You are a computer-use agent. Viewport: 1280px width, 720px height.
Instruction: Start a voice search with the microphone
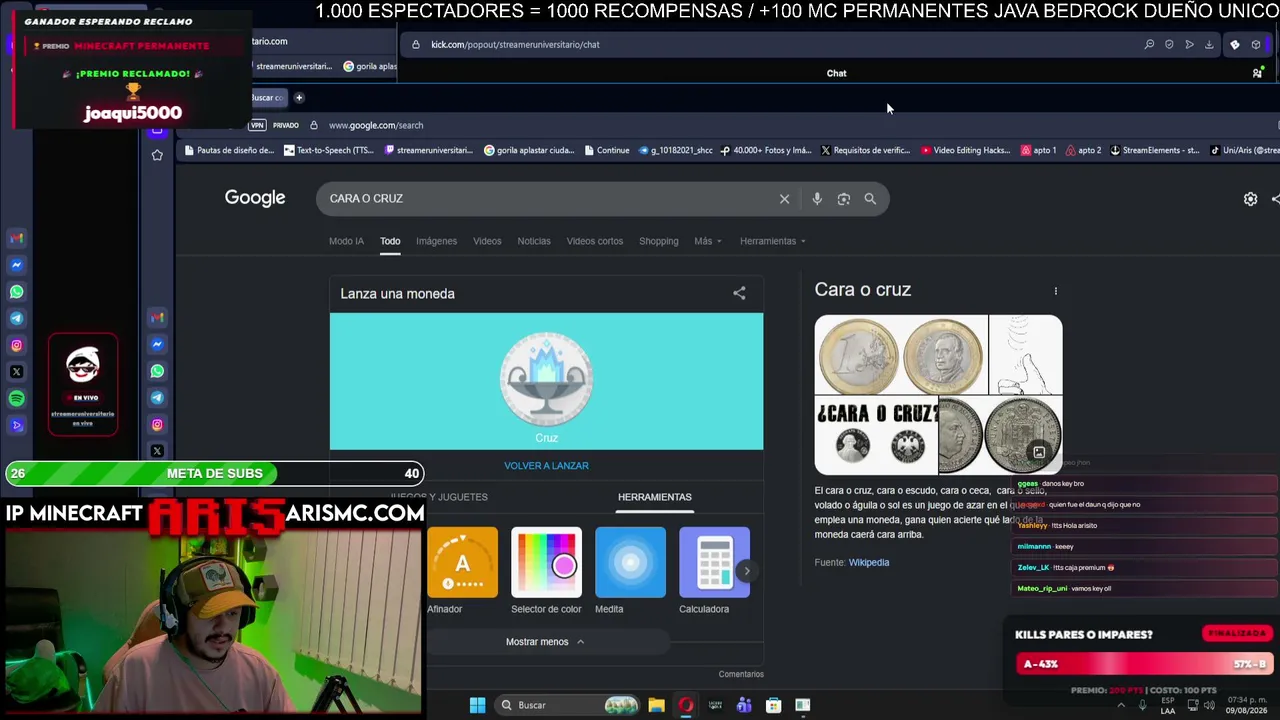coord(817,199)
